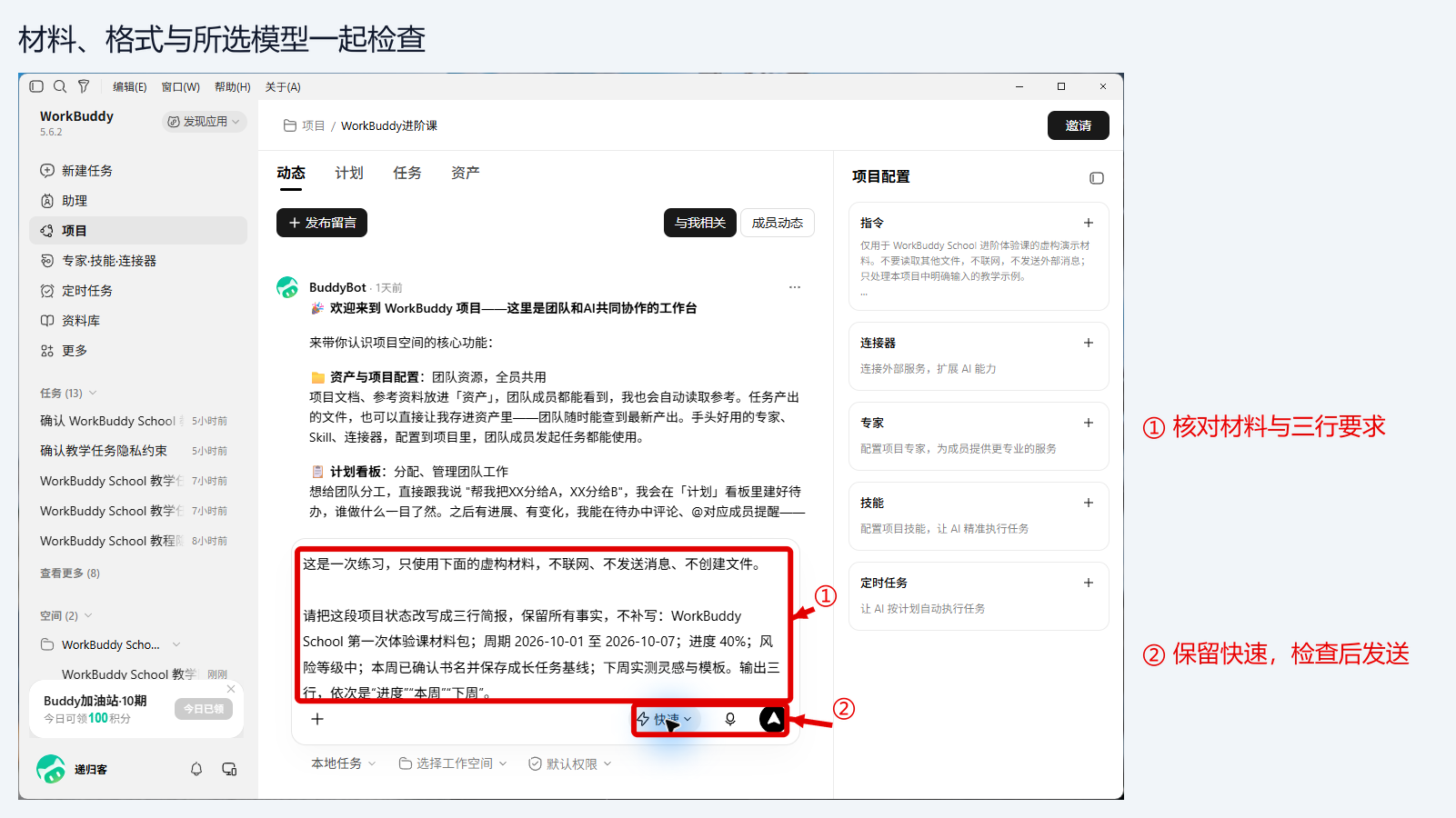Switch feed to 成员动态
1456x818 pixels.
tap(778, 223)
